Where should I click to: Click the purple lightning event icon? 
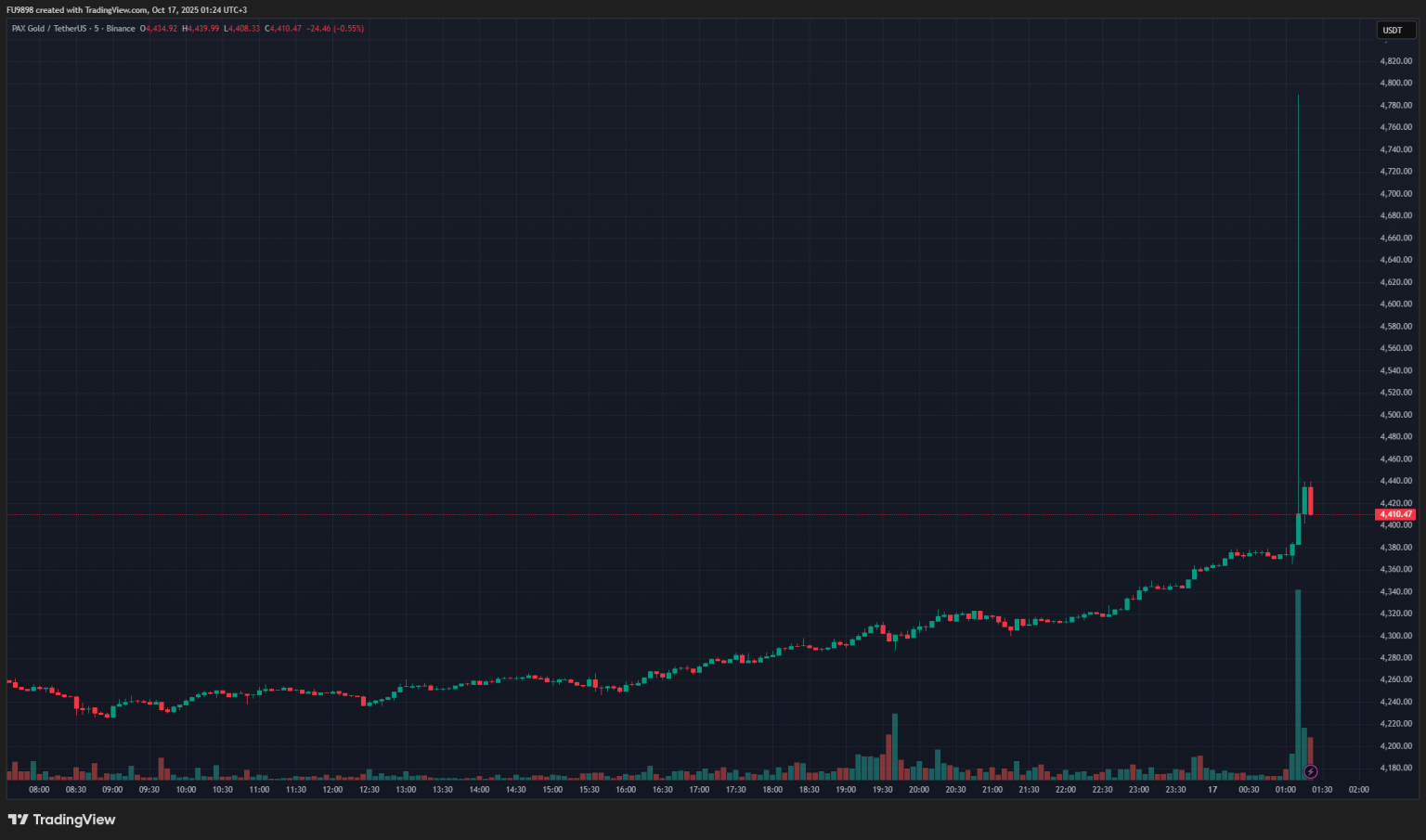pyautogui.click(x=1310, y=771)
